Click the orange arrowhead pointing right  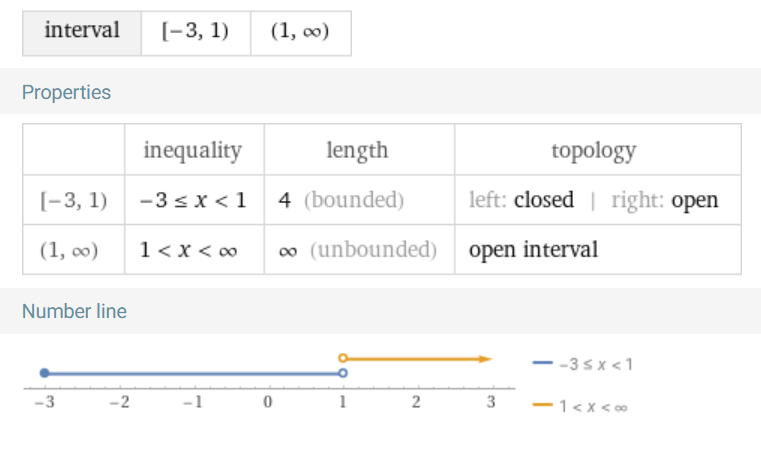(x=486, y=358)
